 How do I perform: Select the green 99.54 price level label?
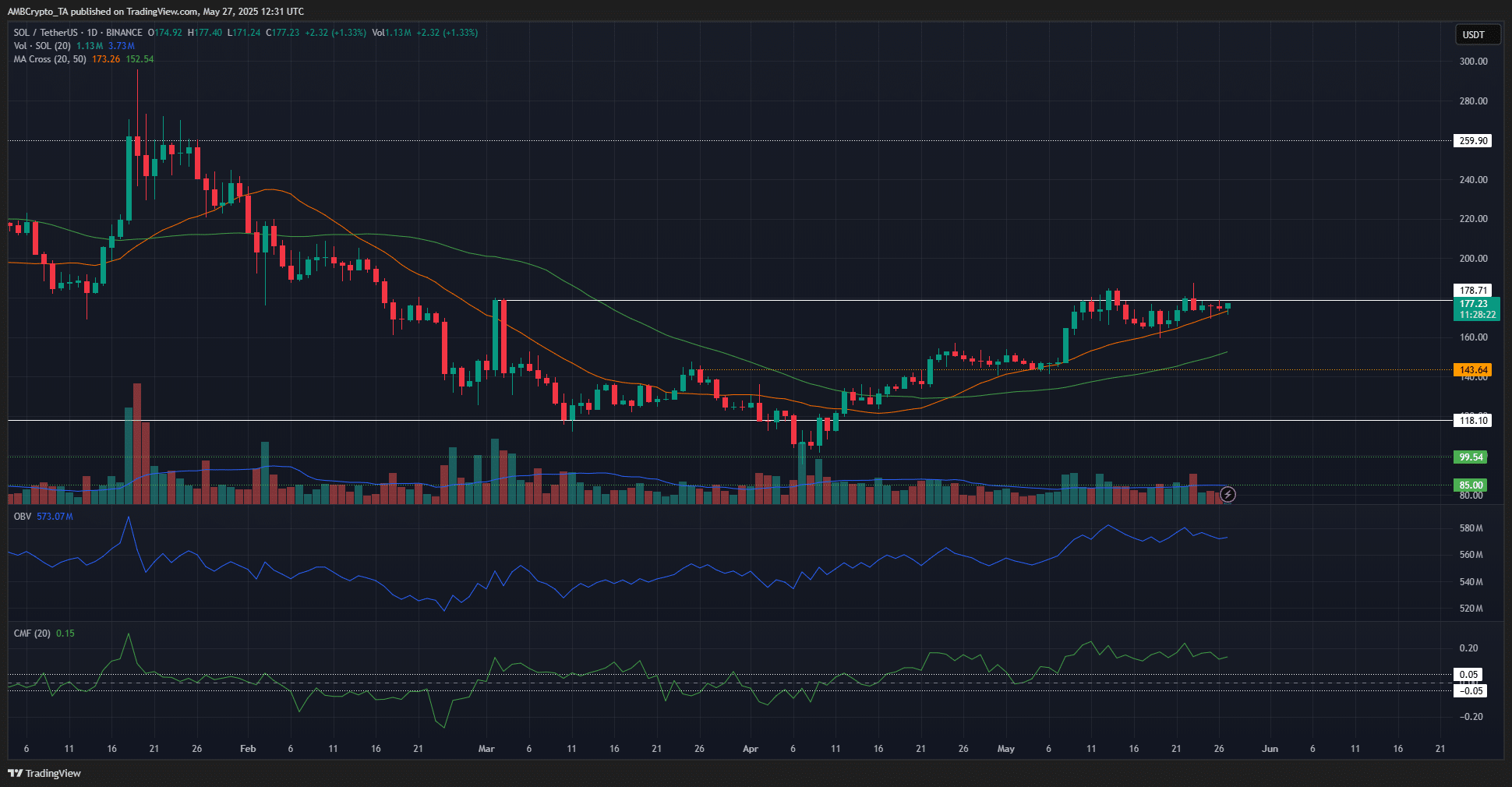(x=1469, y=457)
